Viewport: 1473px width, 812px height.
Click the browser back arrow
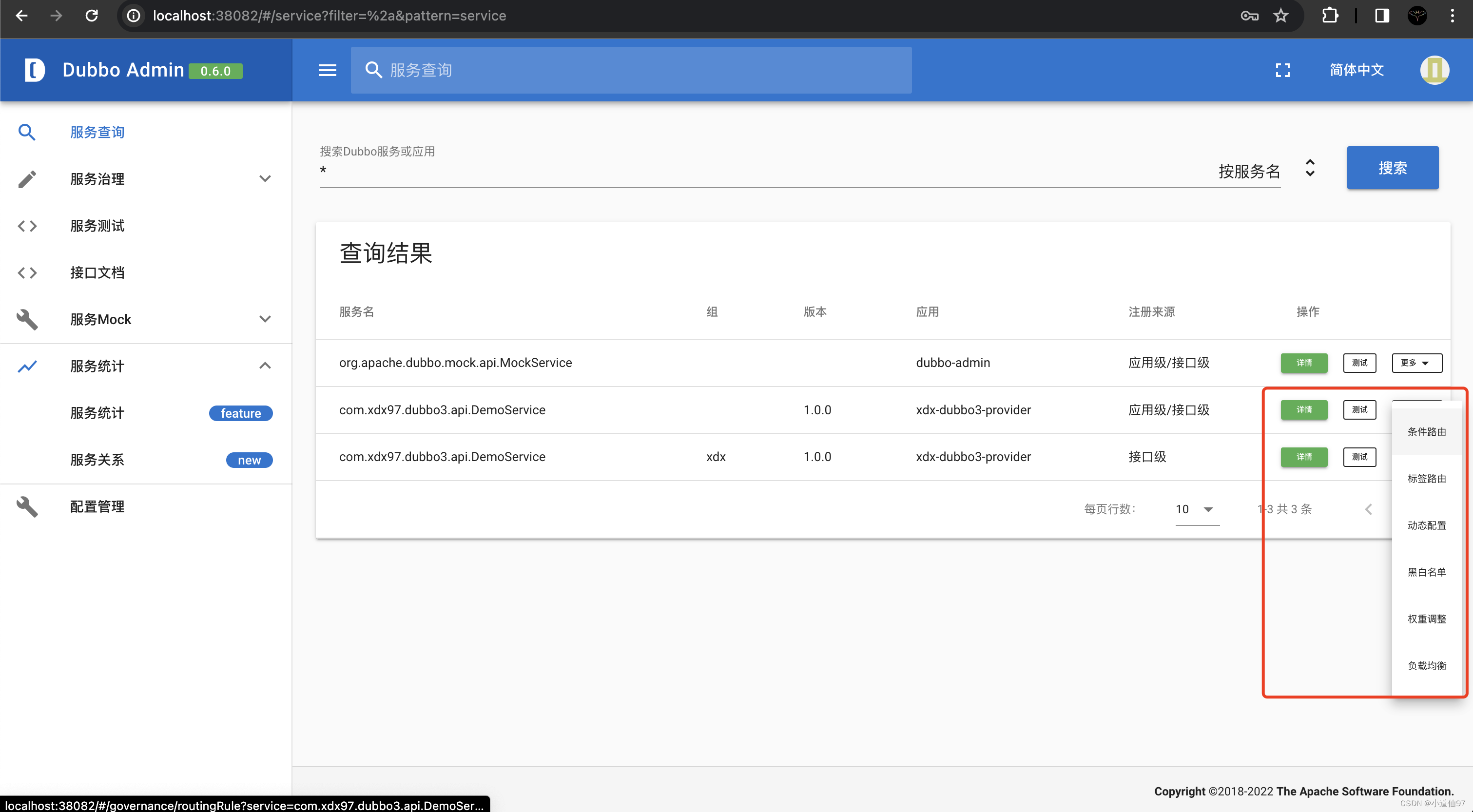[x=22, y=16]
